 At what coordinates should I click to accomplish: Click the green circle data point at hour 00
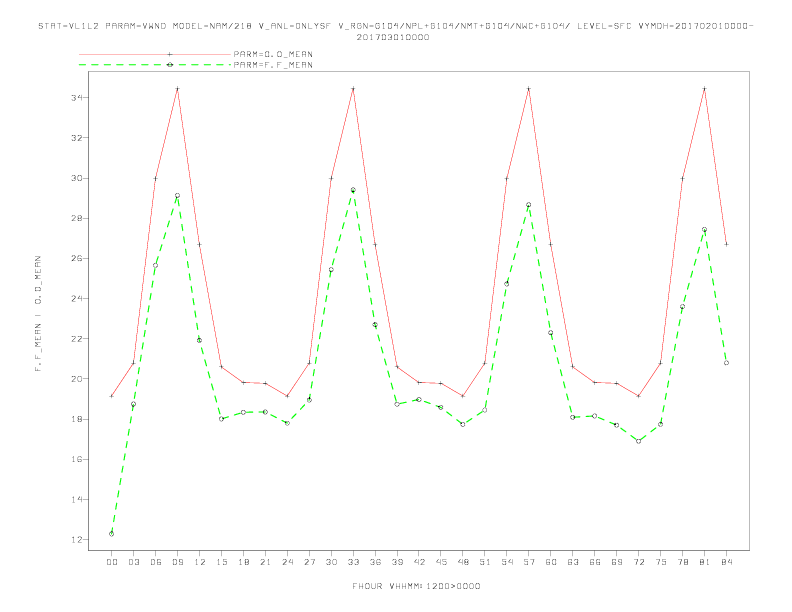pos(112,534)
